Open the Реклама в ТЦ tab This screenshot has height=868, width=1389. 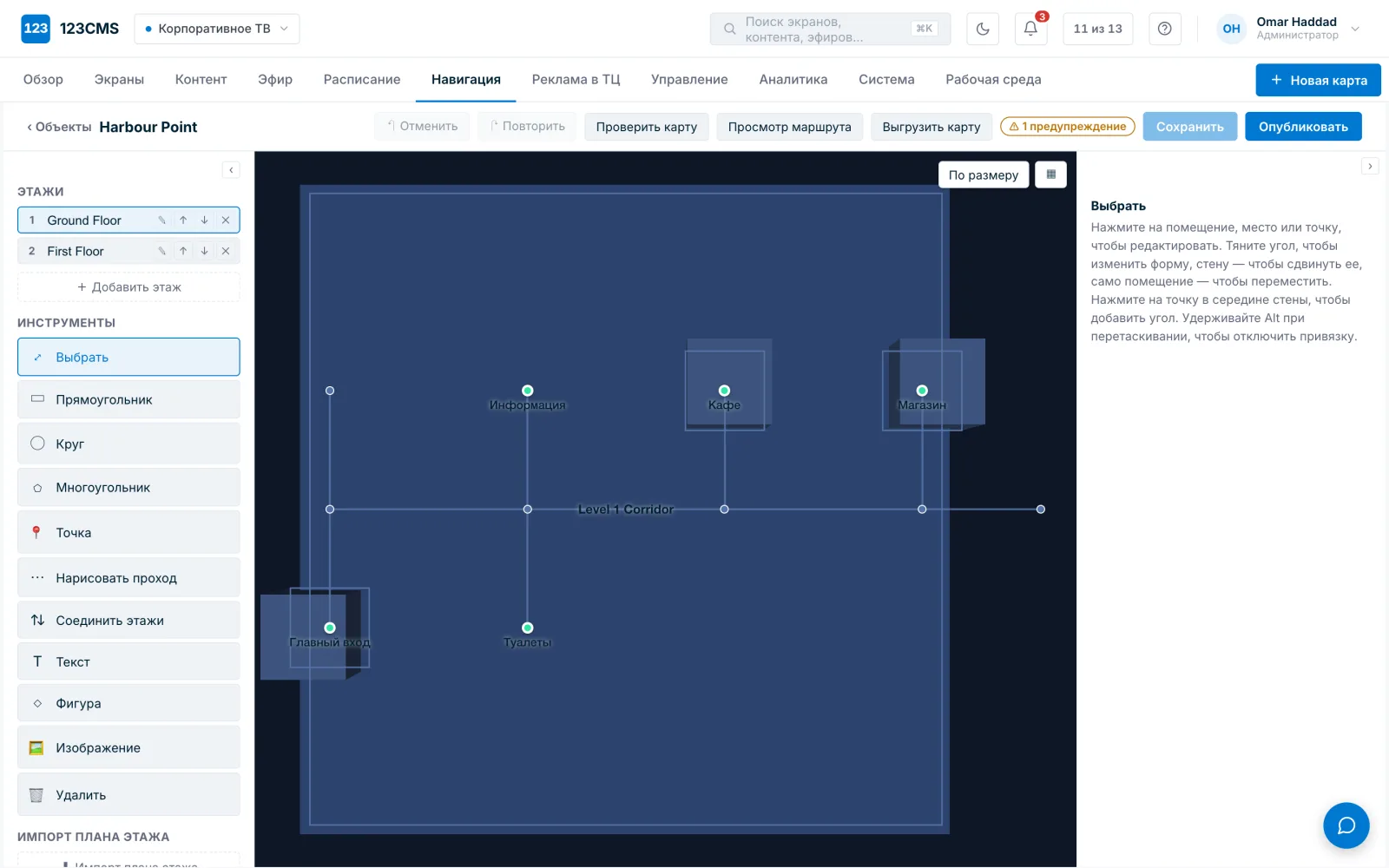click(x=576, y=79)
